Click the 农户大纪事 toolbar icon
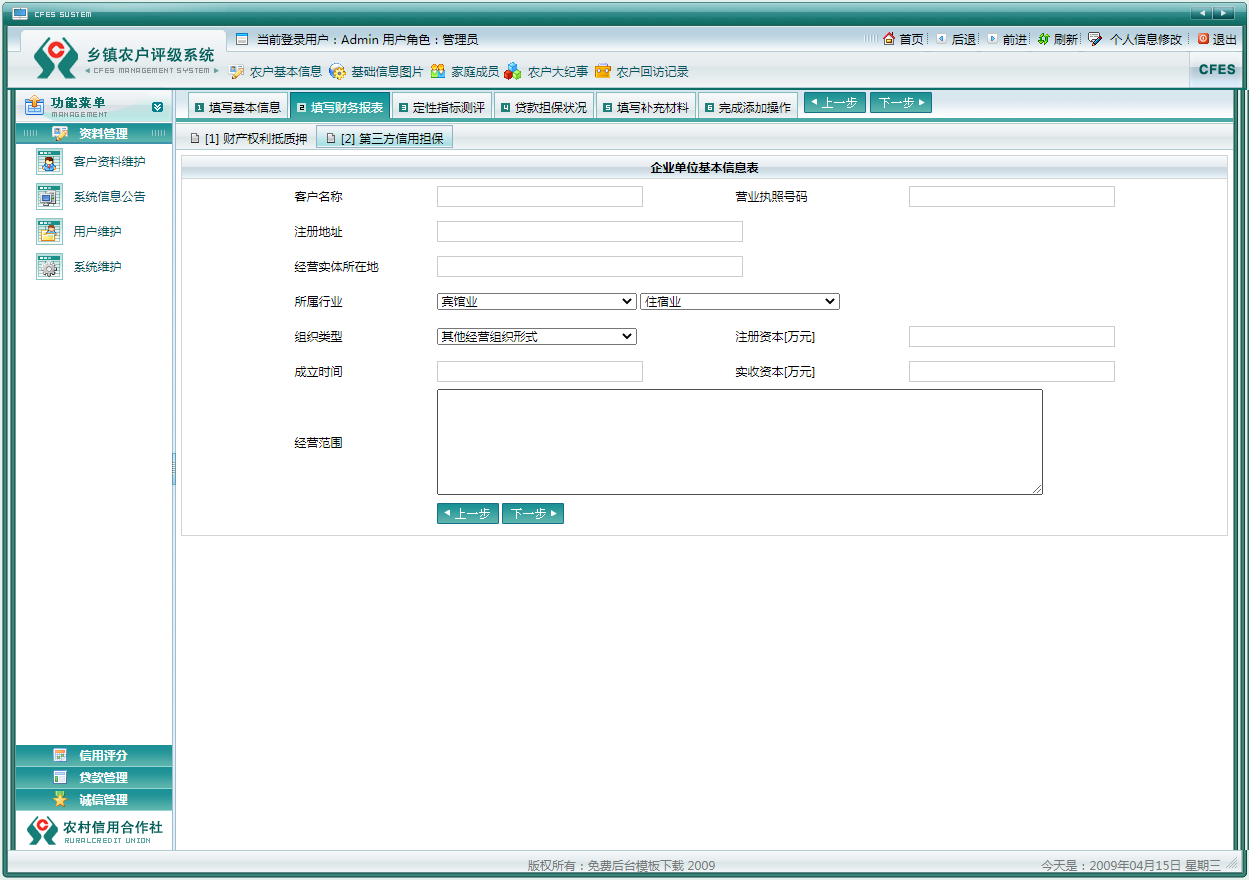The width and height of the screenshot is (1249, 880). pyautogui.click(x=513, y=71)
